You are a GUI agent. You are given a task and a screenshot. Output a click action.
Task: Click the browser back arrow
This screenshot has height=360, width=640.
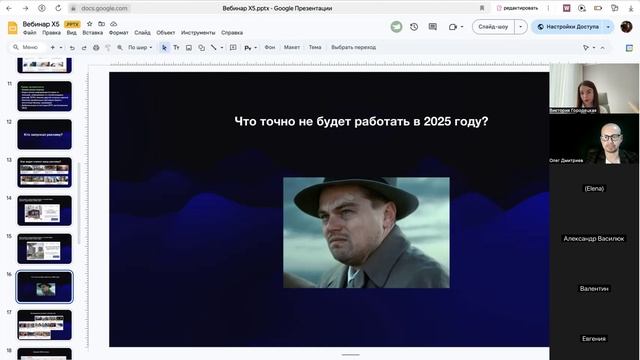tap(9, 8)
